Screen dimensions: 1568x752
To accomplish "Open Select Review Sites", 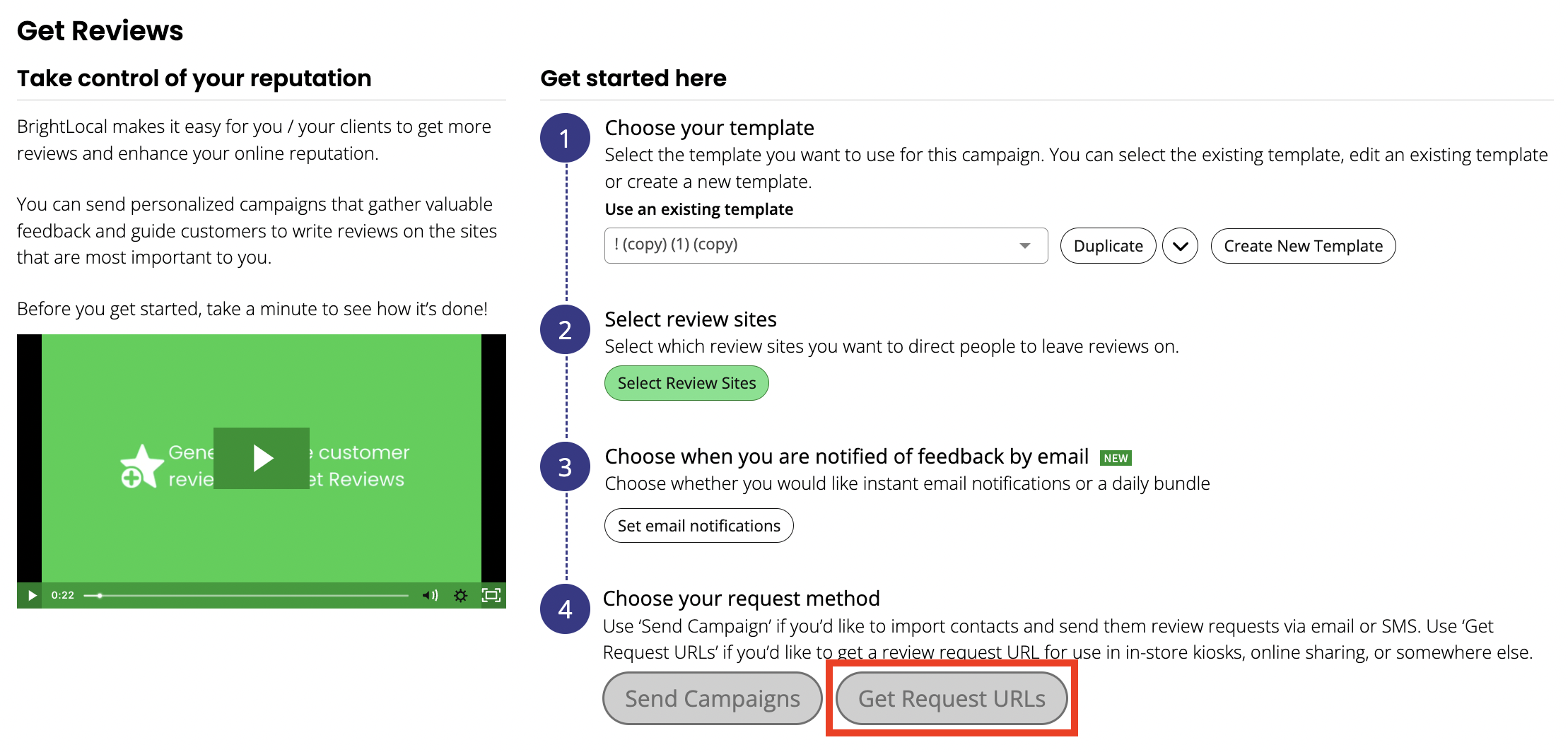I will [x=686, y=383].
